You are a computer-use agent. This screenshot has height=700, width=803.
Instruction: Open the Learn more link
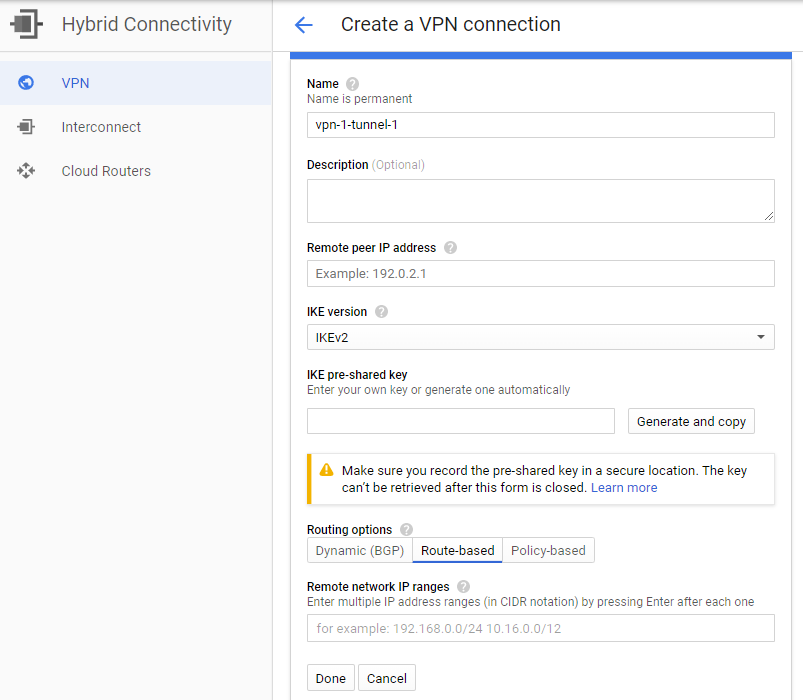click(624, 488)
